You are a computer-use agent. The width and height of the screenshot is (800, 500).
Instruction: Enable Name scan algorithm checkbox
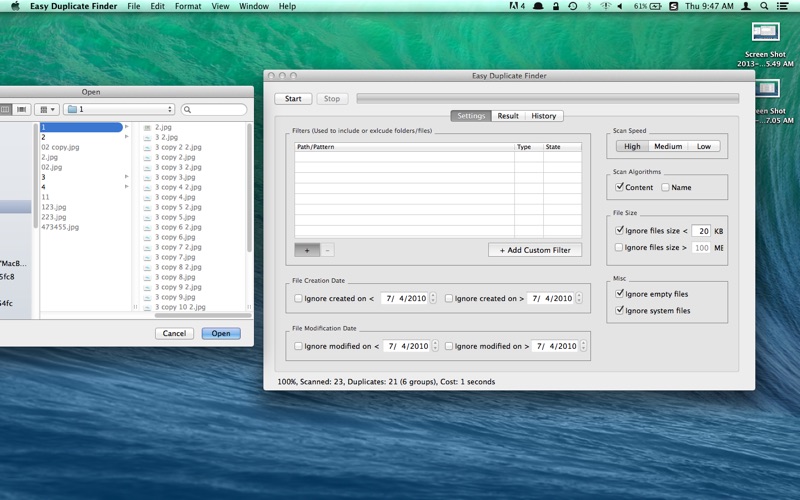665,187
